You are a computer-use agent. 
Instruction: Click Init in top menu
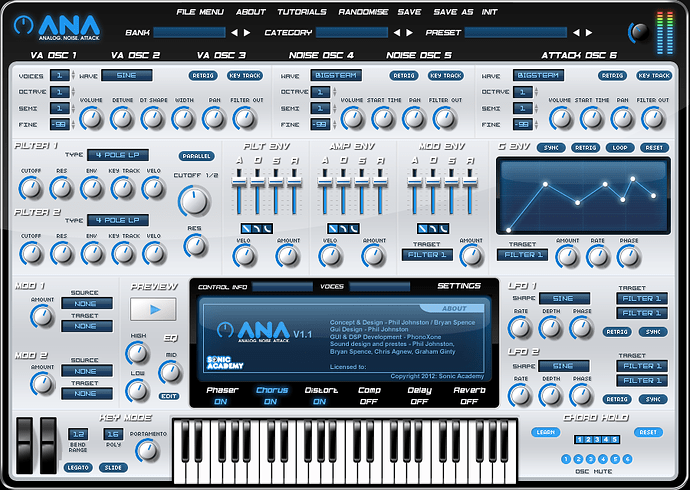coord(489,12)
